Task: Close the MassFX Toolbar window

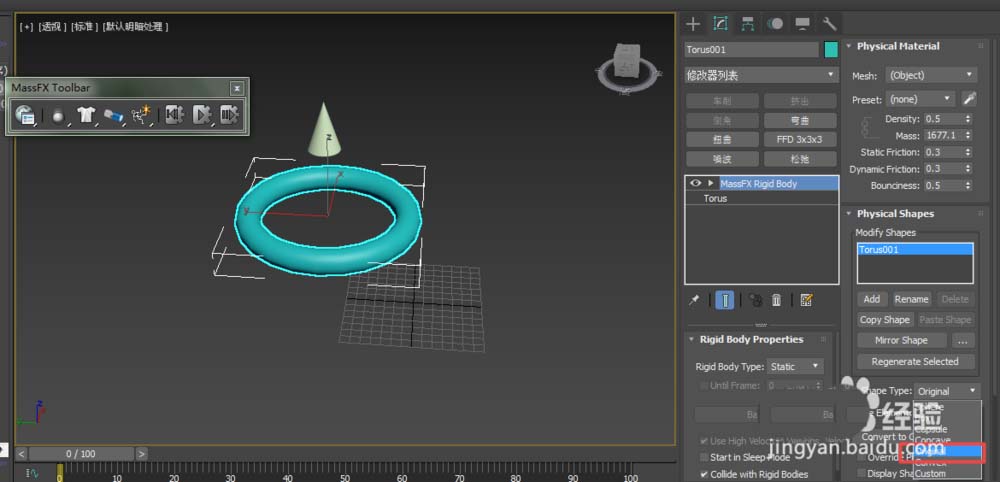Action: [x=237, y=88]
